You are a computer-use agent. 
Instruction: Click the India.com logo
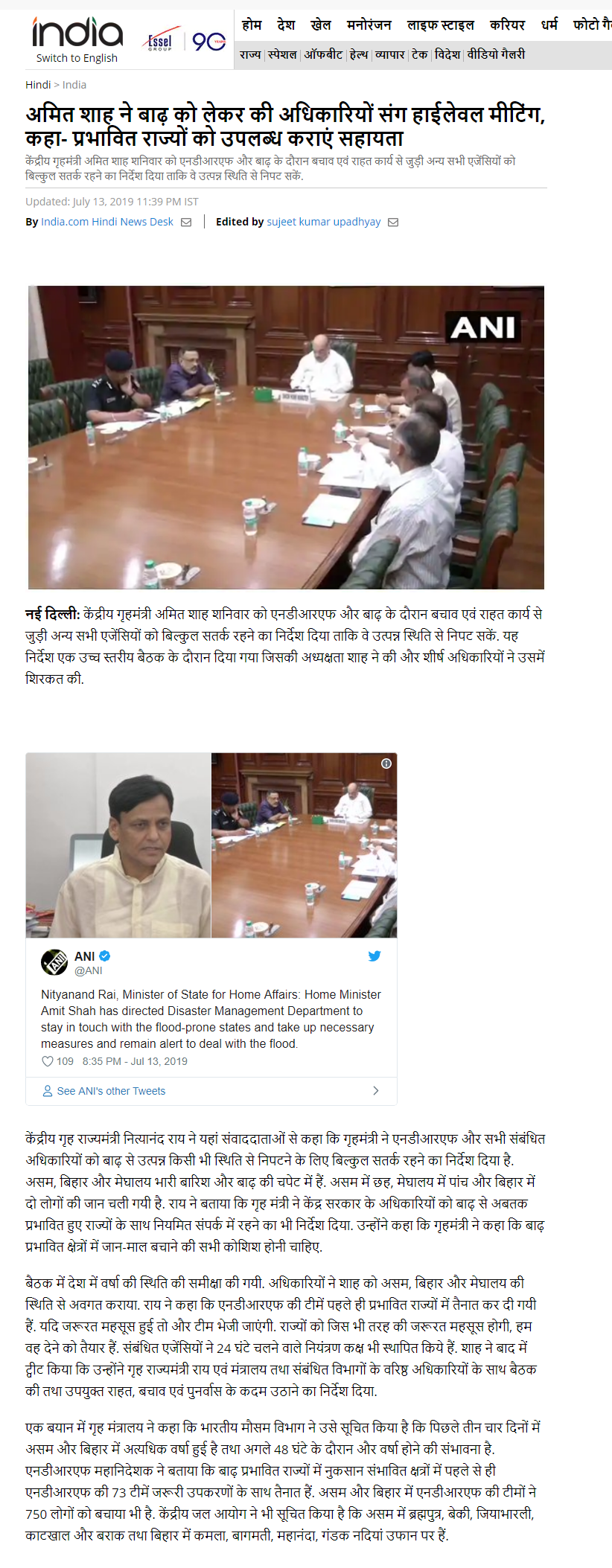tap(77, 33)
